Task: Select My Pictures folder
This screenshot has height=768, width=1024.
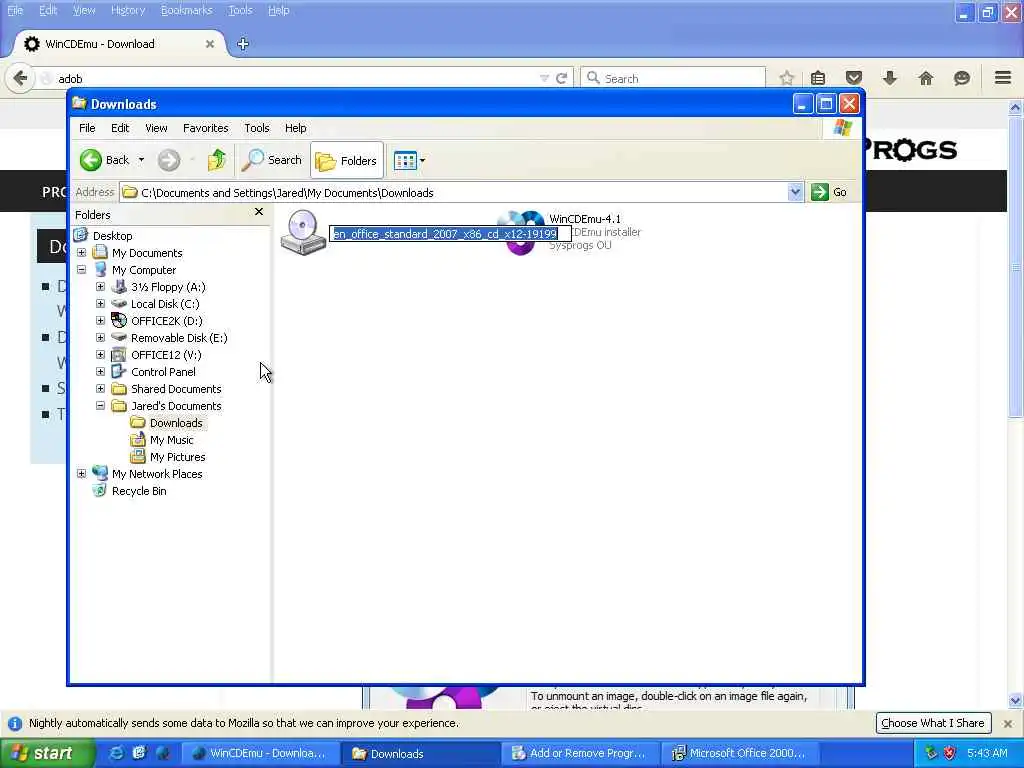Action: click(177, 456)
